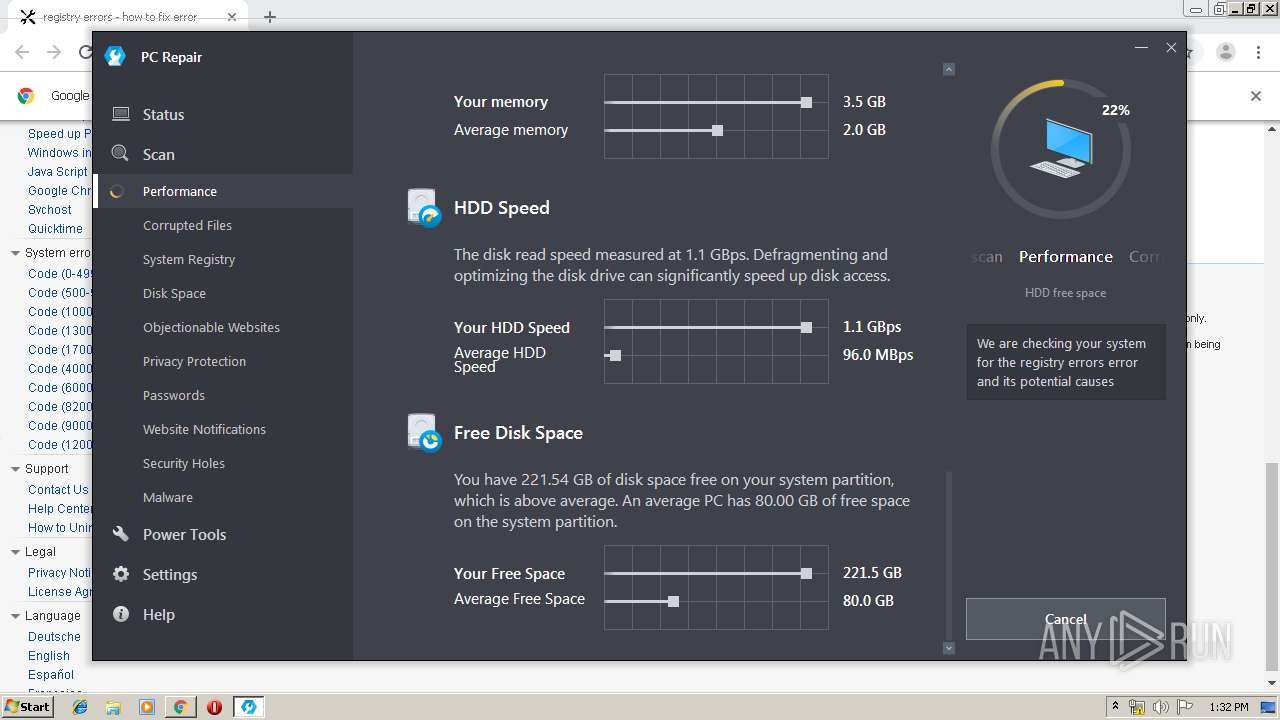The image size is (1280, 720).
Task: Open the Windows Start menu
Action: [27, 707]
